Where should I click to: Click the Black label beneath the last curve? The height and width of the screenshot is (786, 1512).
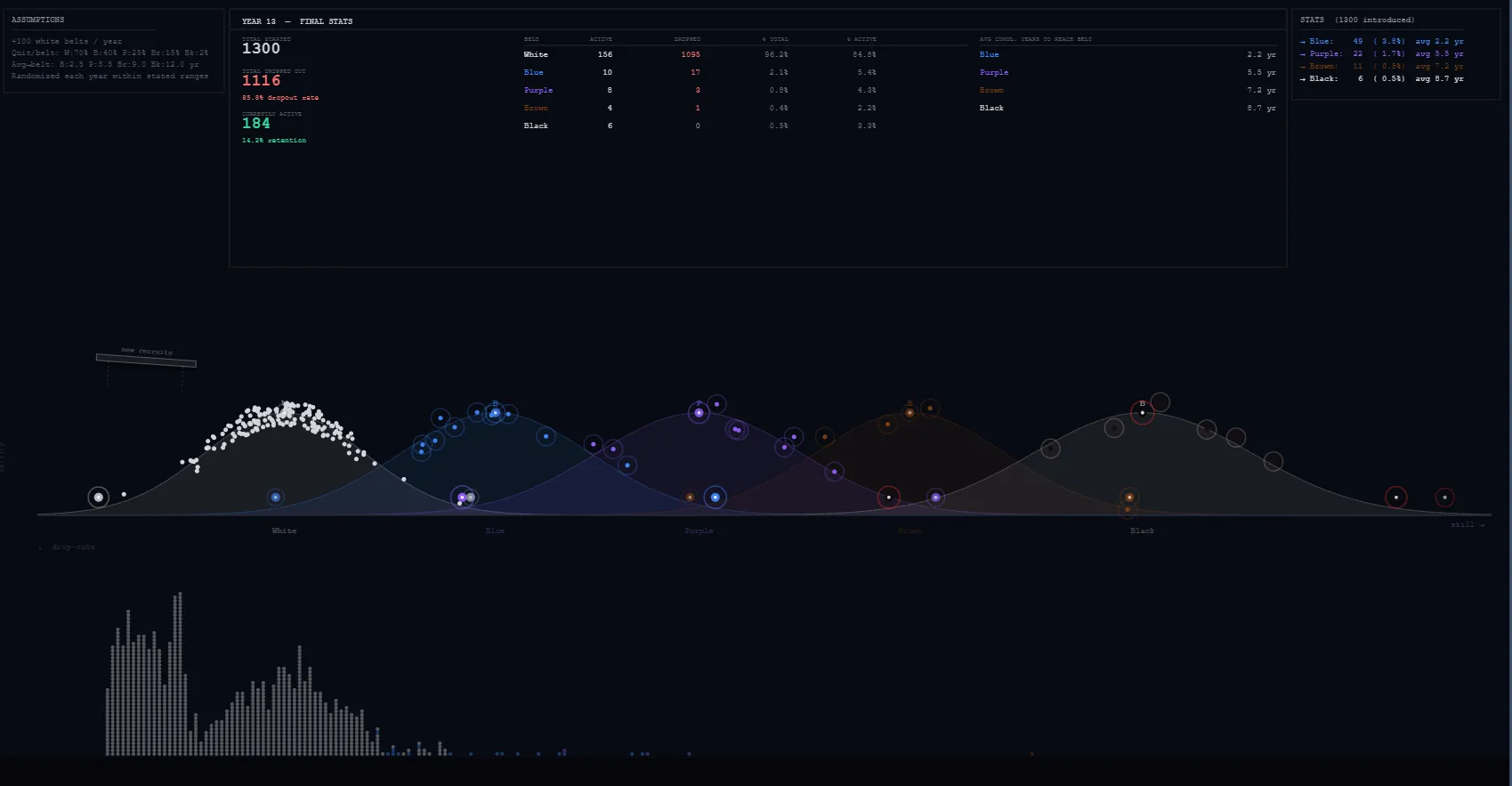[x=1142, y=531]
